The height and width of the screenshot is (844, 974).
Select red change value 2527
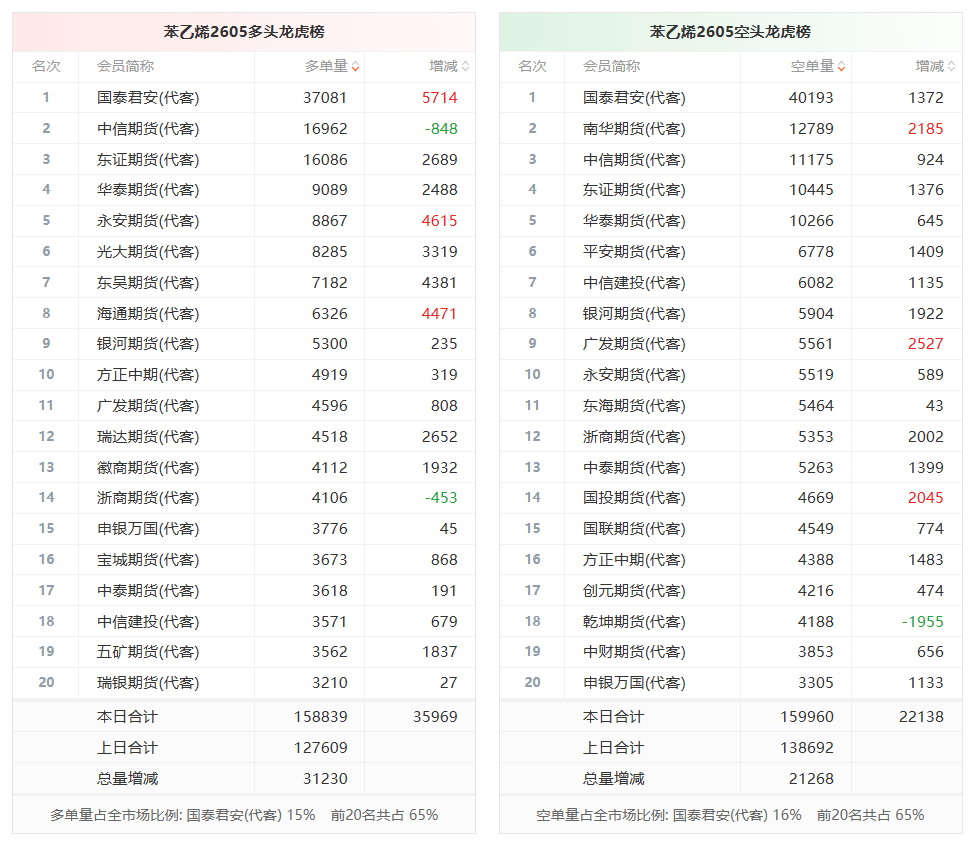926,343
